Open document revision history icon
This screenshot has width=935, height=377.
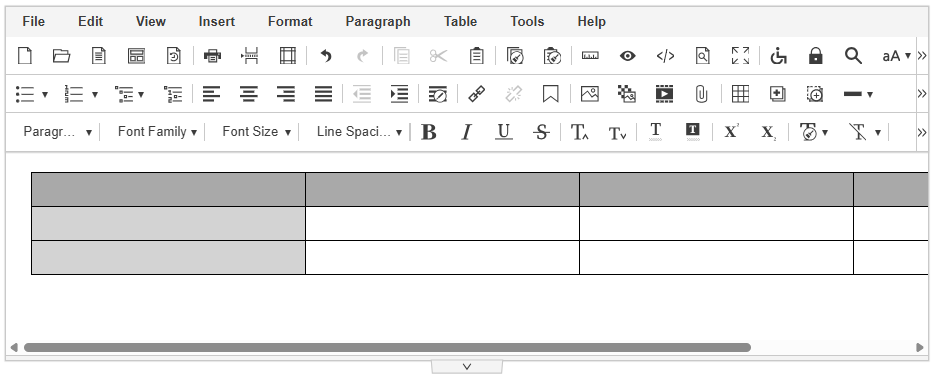[174, 56]
